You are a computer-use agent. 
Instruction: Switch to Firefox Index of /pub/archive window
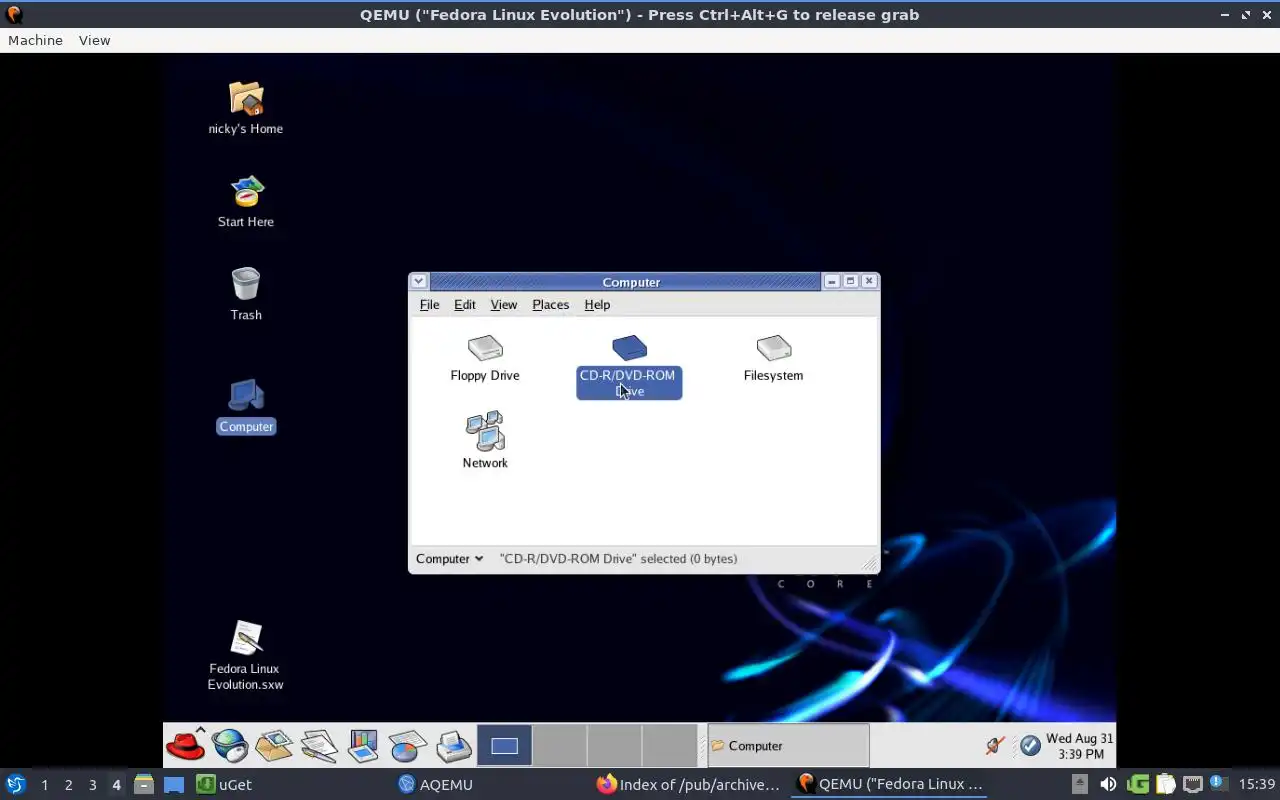click(690, 784)
